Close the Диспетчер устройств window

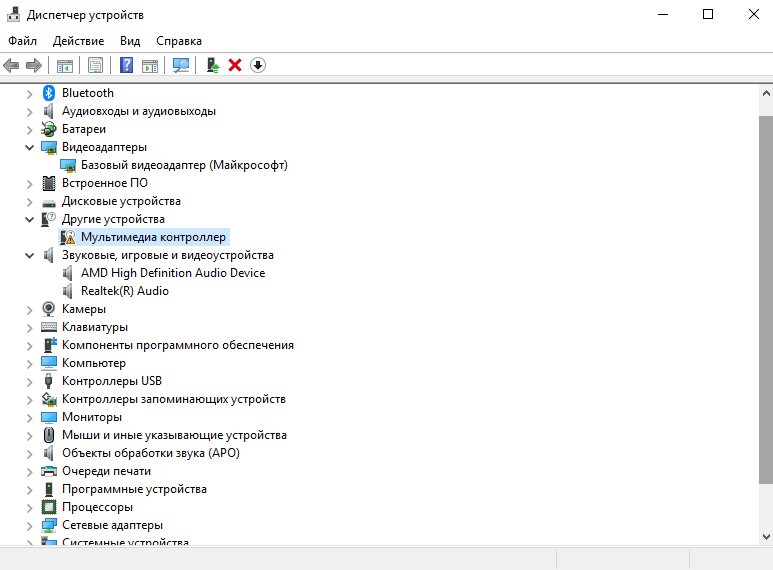pos(754,14)
